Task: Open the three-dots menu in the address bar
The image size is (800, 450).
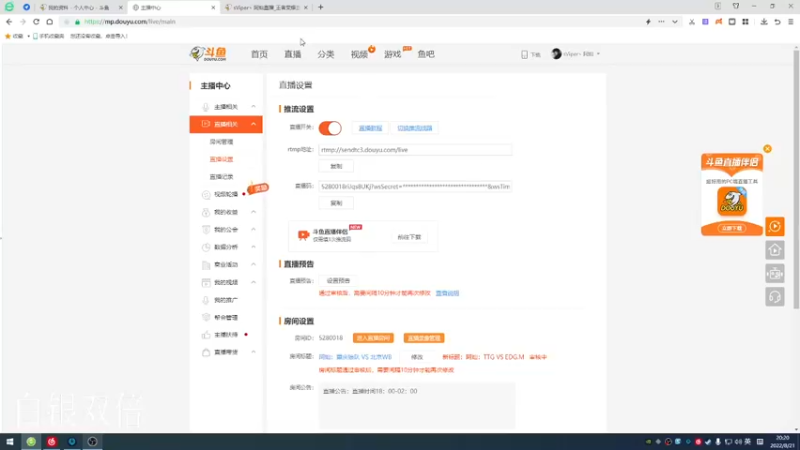Action: pos(661,22)
